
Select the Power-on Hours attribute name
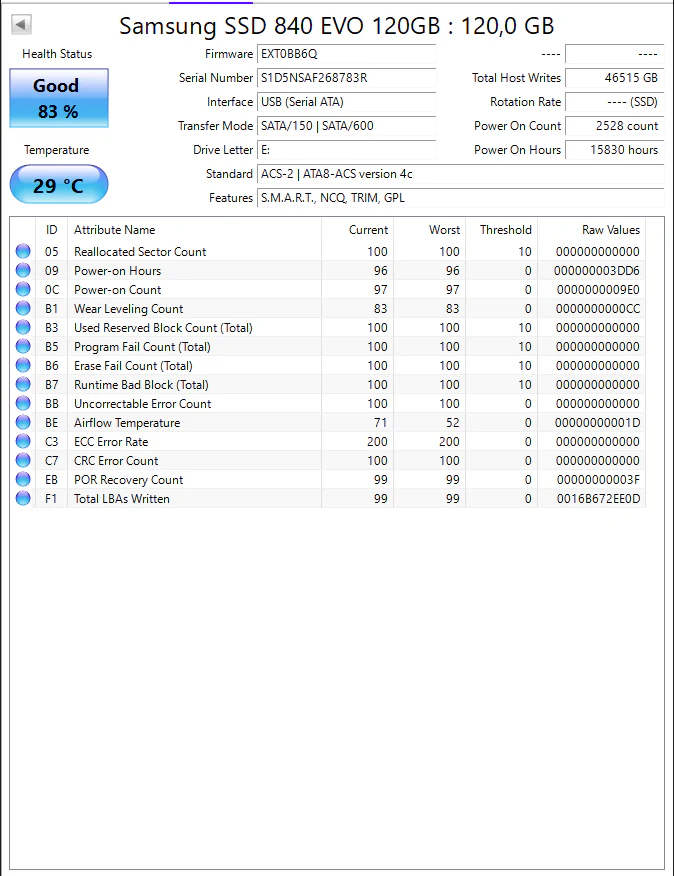pos(117,271)
